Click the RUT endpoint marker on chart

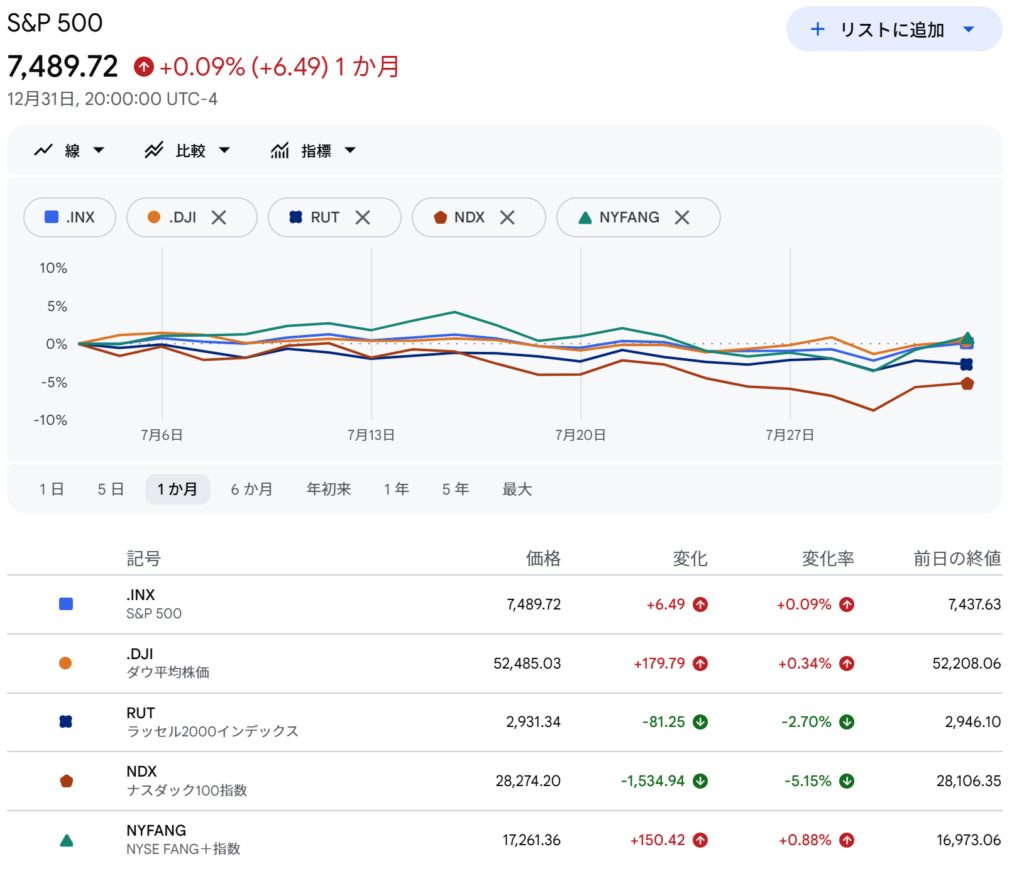click(x=967, y=364)
